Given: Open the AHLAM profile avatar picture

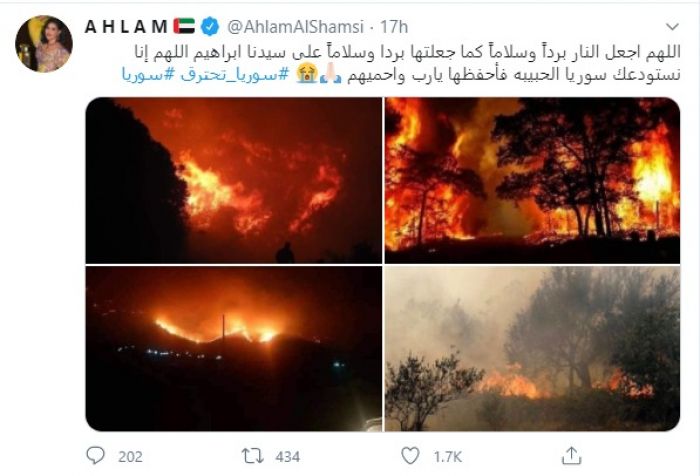Looking at the screenshot, I should pyautogui.click(x=44, y=44).
